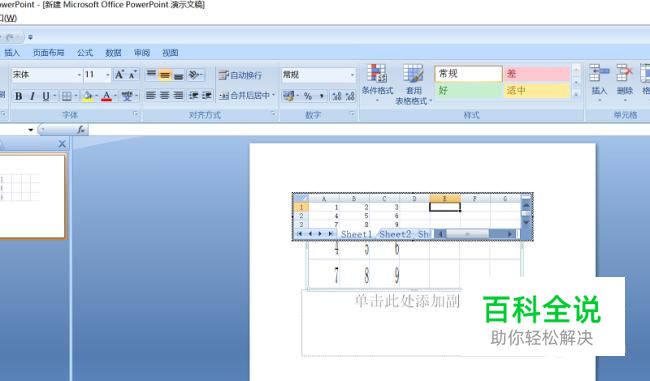This screenshot has height=381, width=650.
Task: Increase decimal places
Action: (x=337, y=96)
